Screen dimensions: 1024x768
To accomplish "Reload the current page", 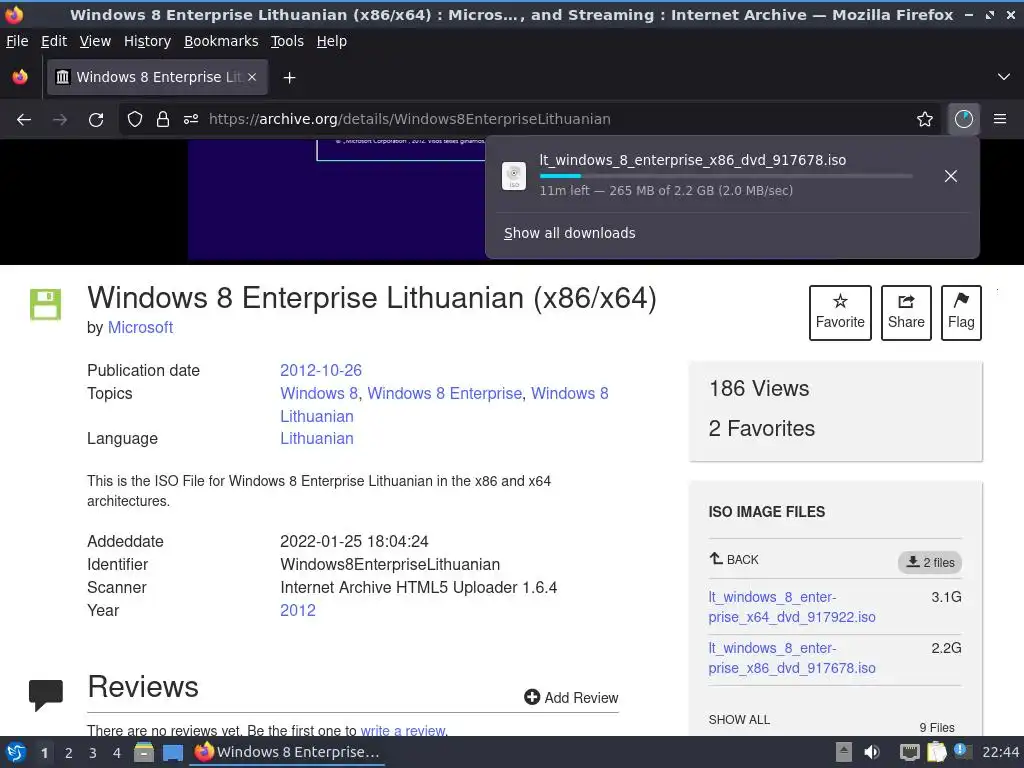I will (96, 120).
